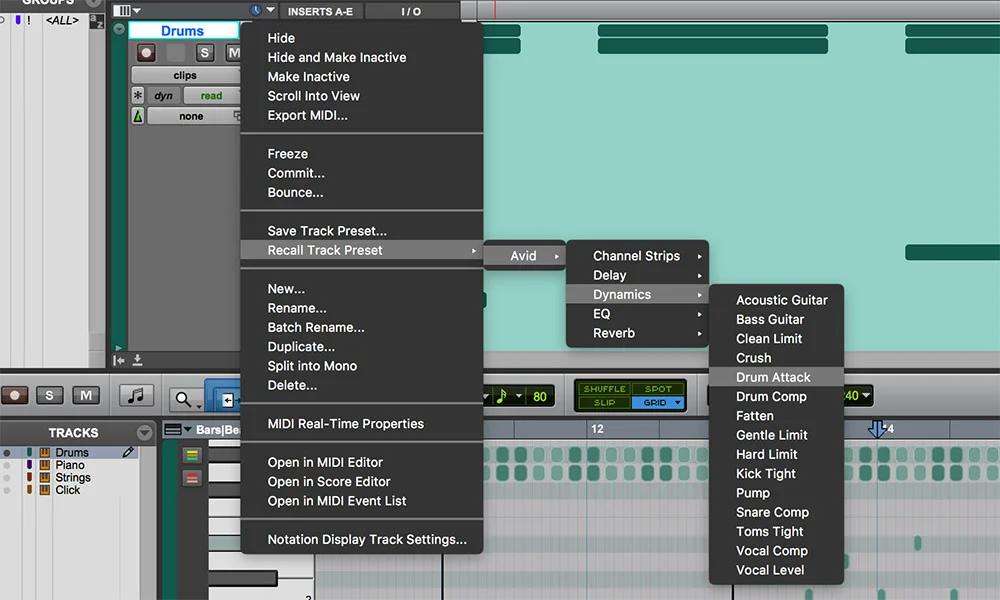Image resolution: width=1000 pixels, height=600 pixels.
Task: Enable SPOT edit mode
Action: coord(658,389)
